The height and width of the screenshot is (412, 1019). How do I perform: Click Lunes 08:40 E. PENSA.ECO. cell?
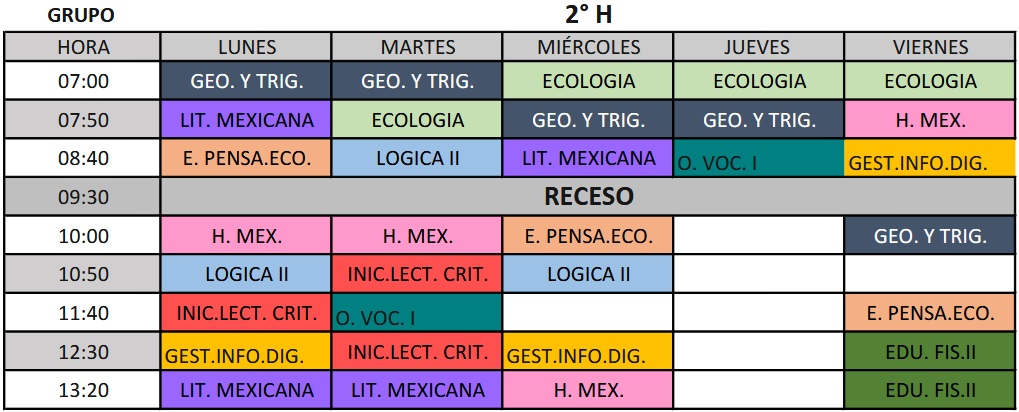(x=246, y=159)
